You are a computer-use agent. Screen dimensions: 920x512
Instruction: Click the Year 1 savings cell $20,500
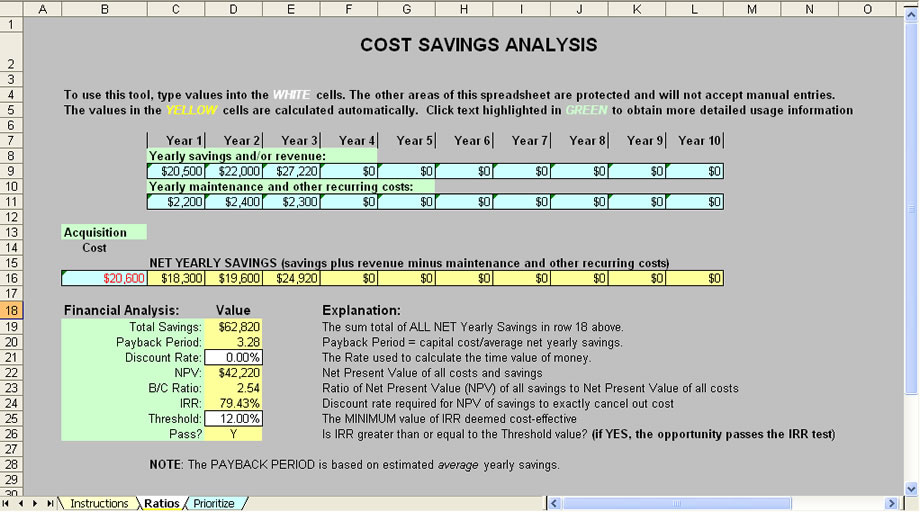pos(176,171)
